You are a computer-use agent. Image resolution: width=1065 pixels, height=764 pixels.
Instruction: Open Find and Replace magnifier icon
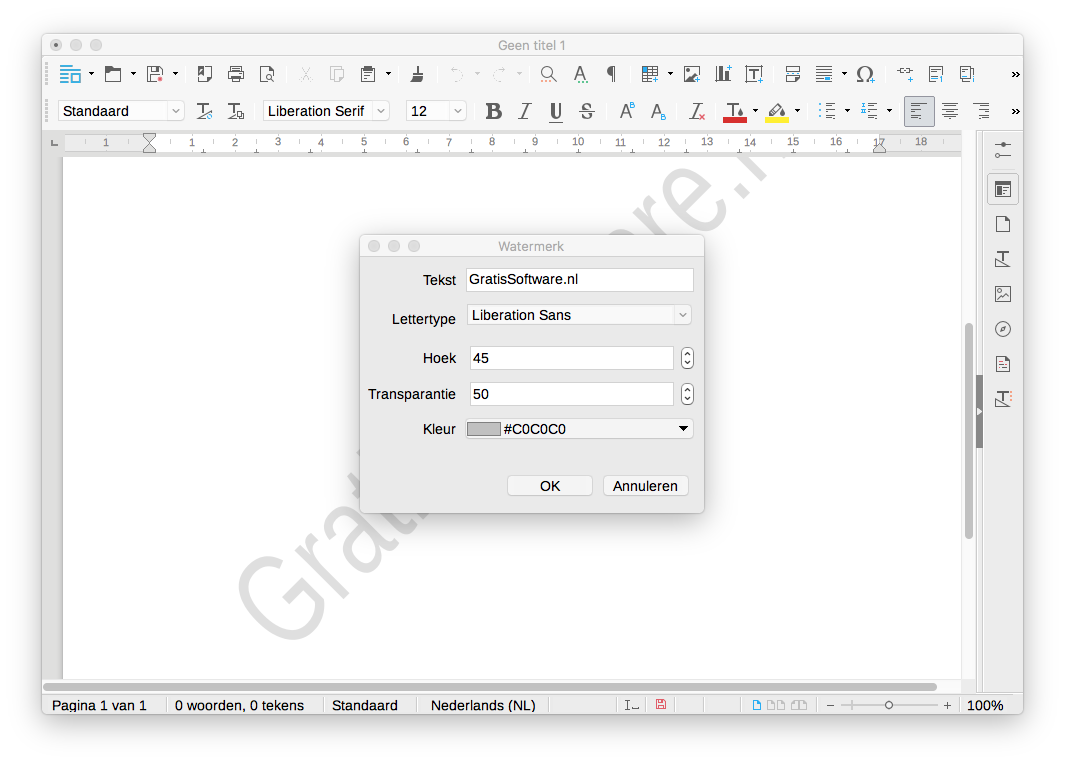pyautogui.click(x=548, y=74)
